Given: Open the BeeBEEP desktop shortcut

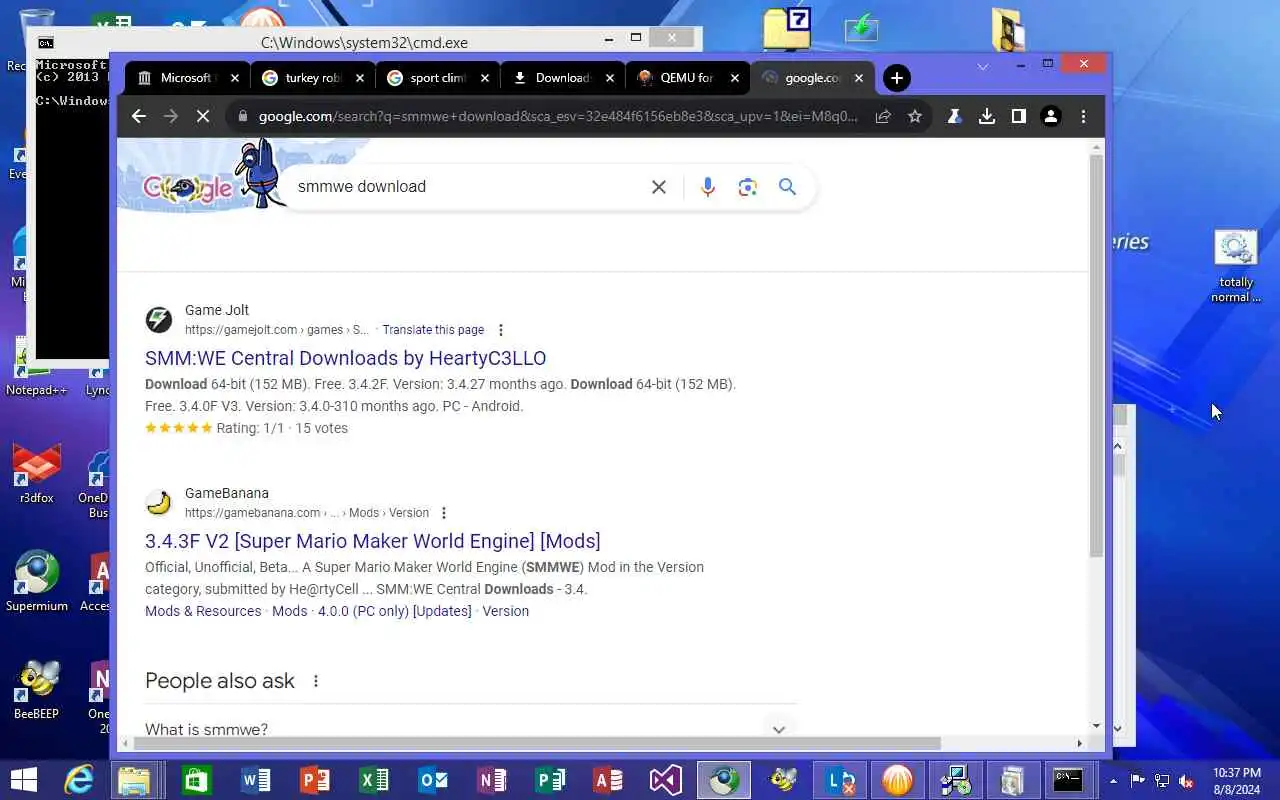Looking at the screenshot, I should point(37,690).
